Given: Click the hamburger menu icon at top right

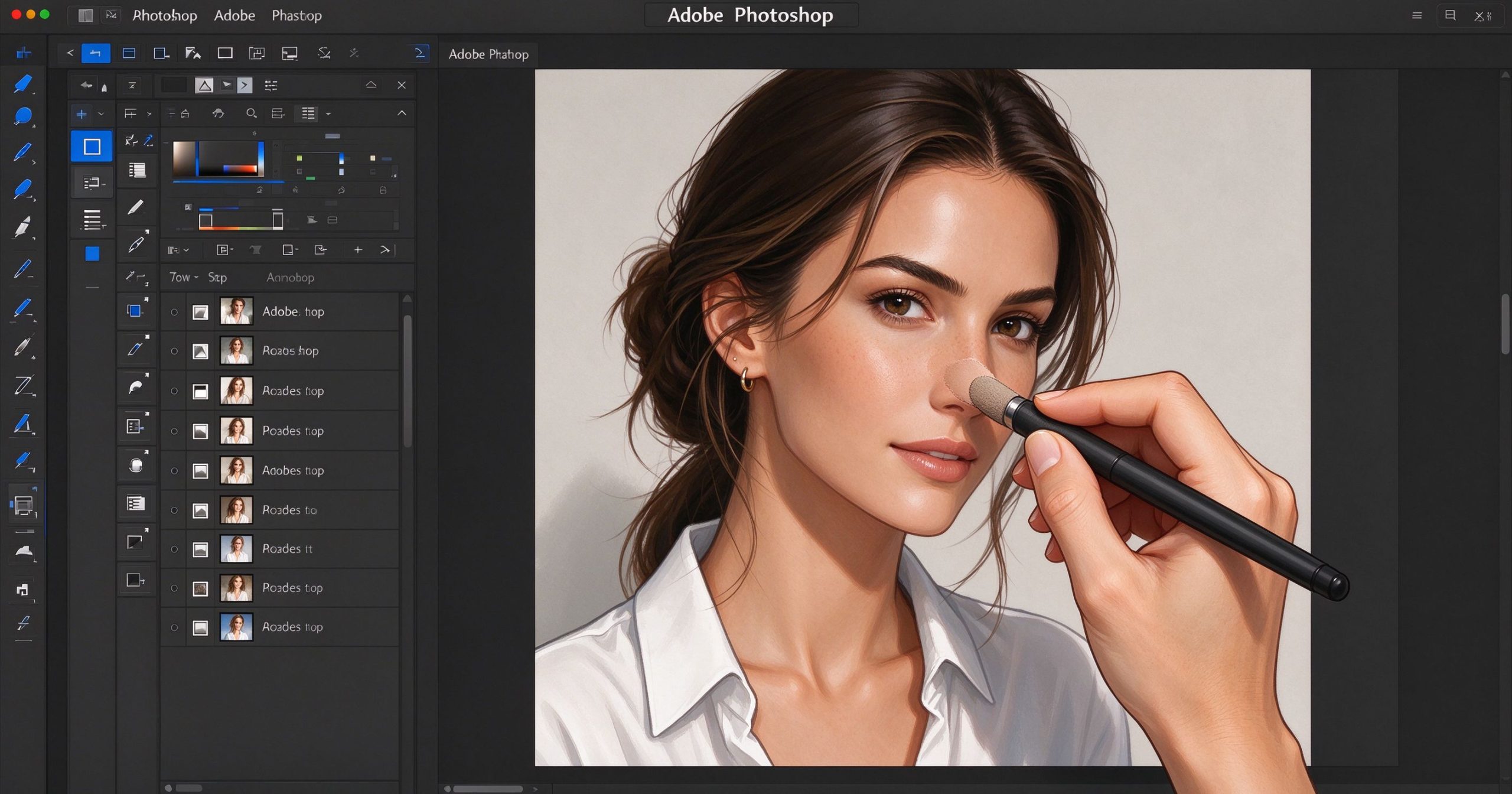Looking at the screenshot, I should (x=1417, y=16).
